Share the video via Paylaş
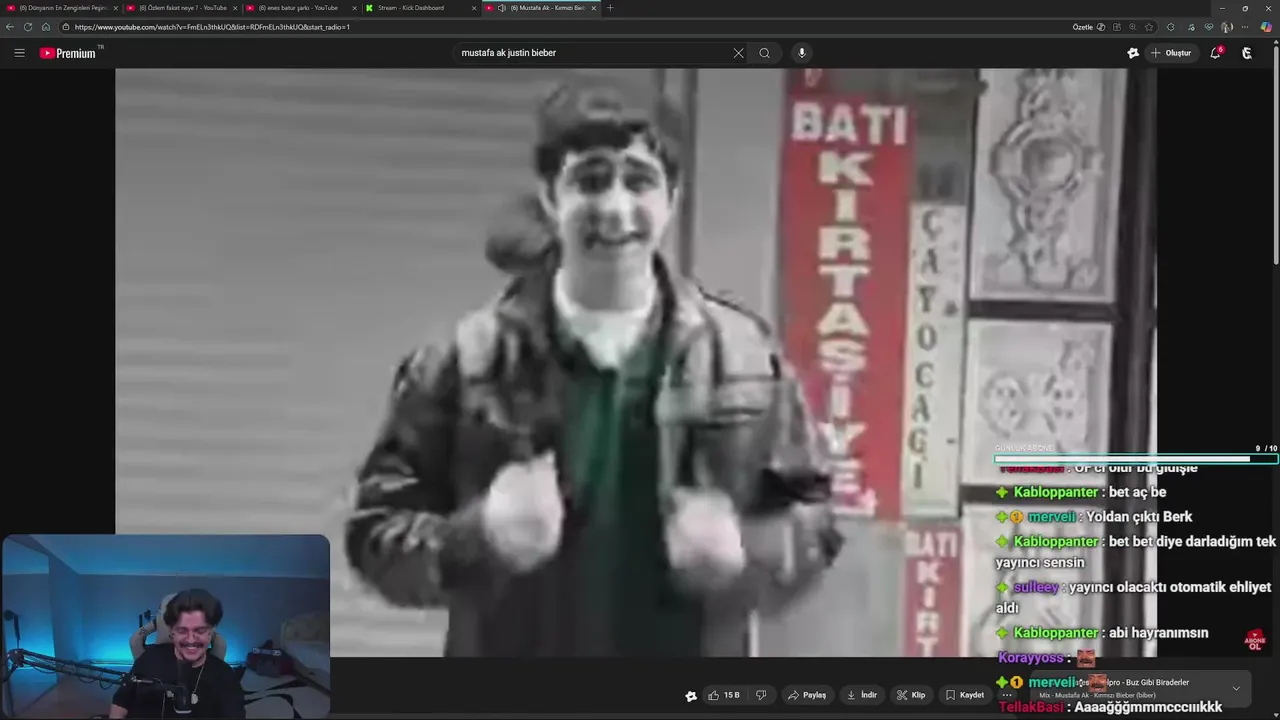The height and width of the screenshot is (720, 1280). tap(807, 695)
